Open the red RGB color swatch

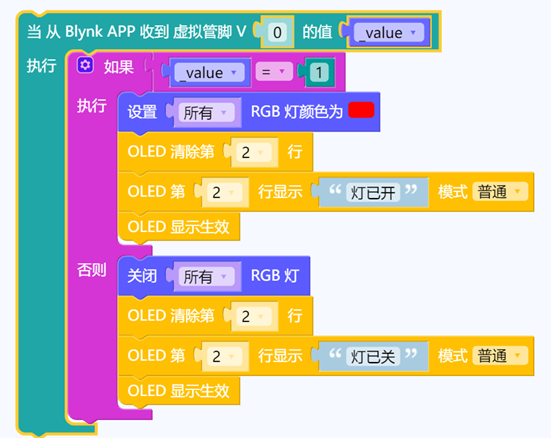361,110
